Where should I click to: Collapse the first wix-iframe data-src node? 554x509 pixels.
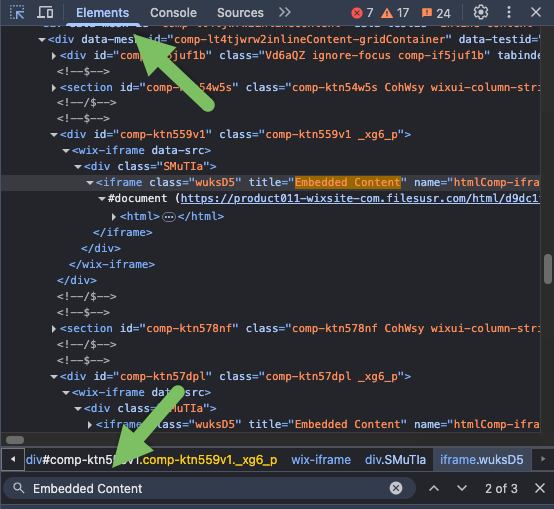[x=66, y=151]
